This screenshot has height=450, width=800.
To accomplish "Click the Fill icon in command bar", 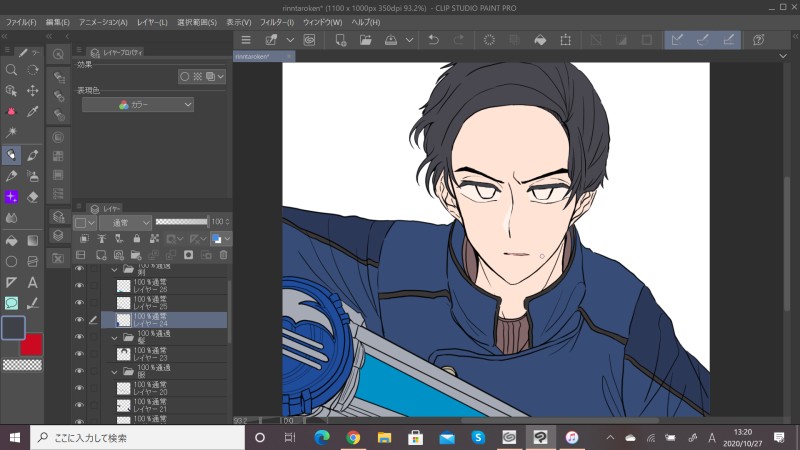I will (540, 40).
